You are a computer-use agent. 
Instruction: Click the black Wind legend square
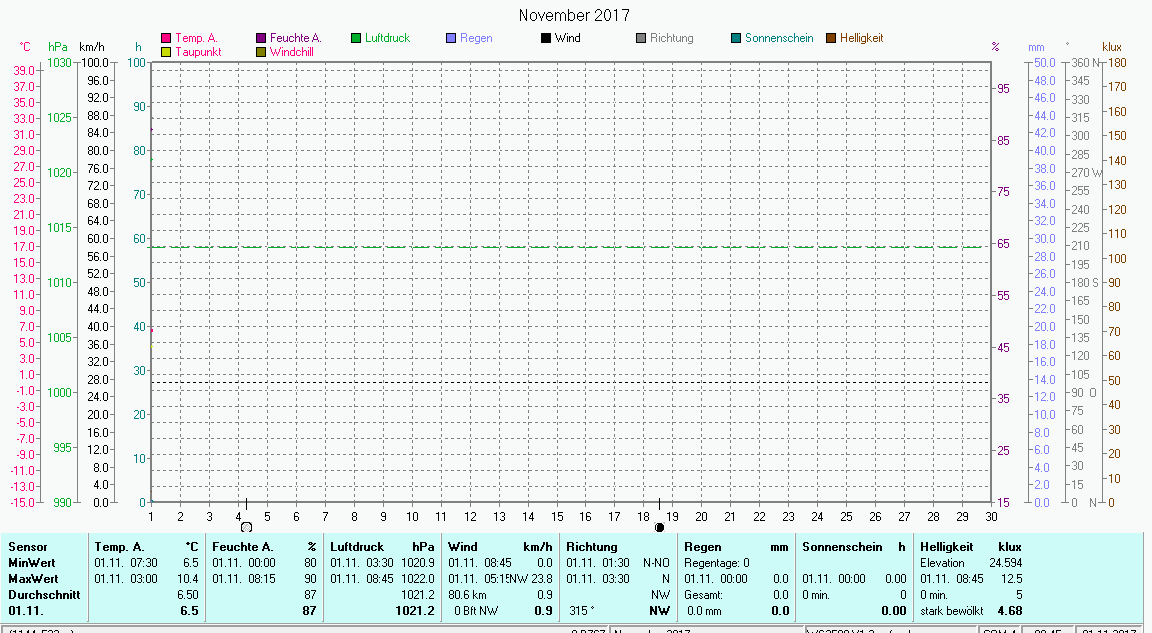[x=546, y=39]
